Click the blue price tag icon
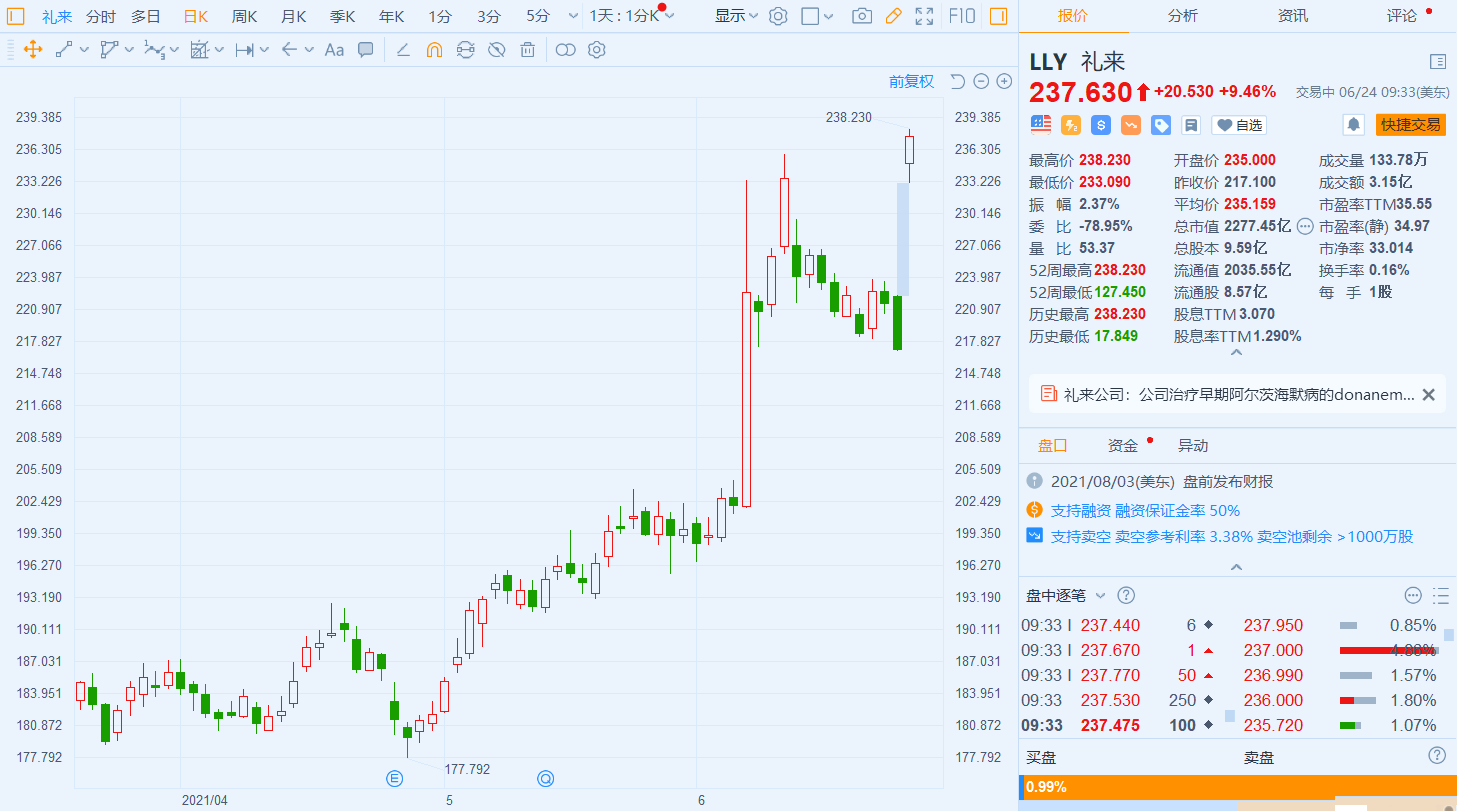The height and width of the screenshot is (811, 1457). point(1161,124)
